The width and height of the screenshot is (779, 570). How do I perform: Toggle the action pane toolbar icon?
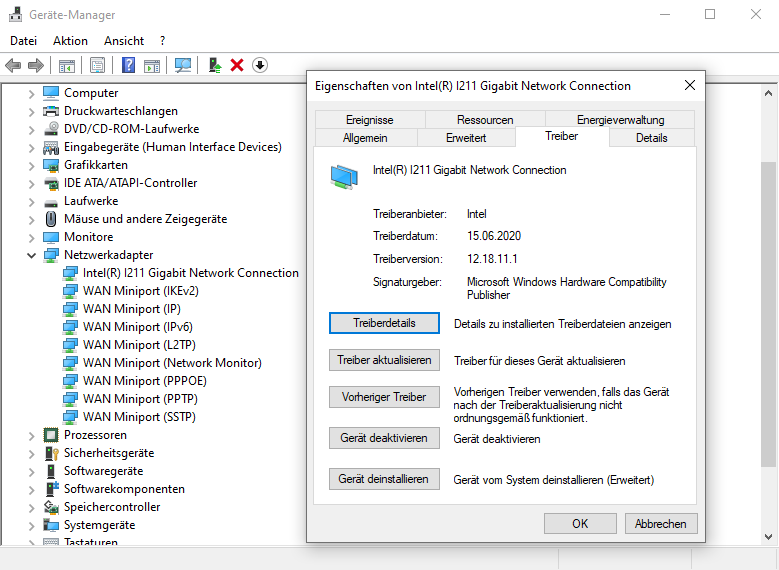pyautogui.click(x=152, y=66)
